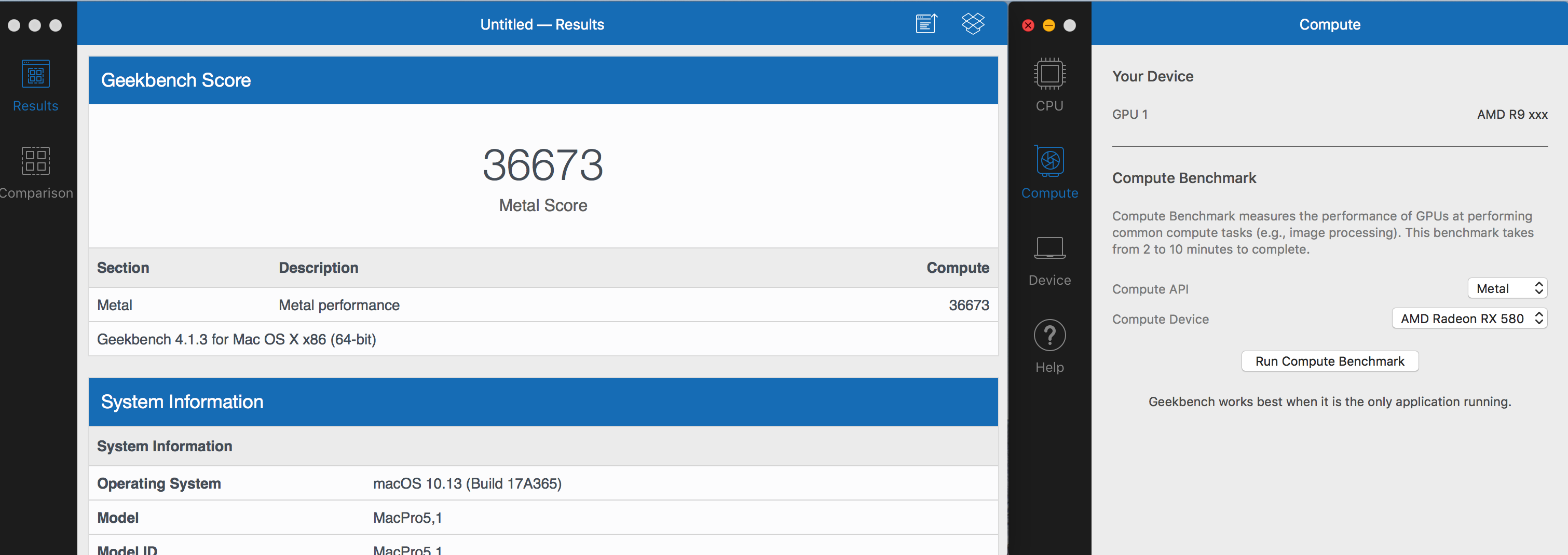The width and height of the screenshot is (1568, 555).
Task: Click the Compute column header
Action: (958, 268)
